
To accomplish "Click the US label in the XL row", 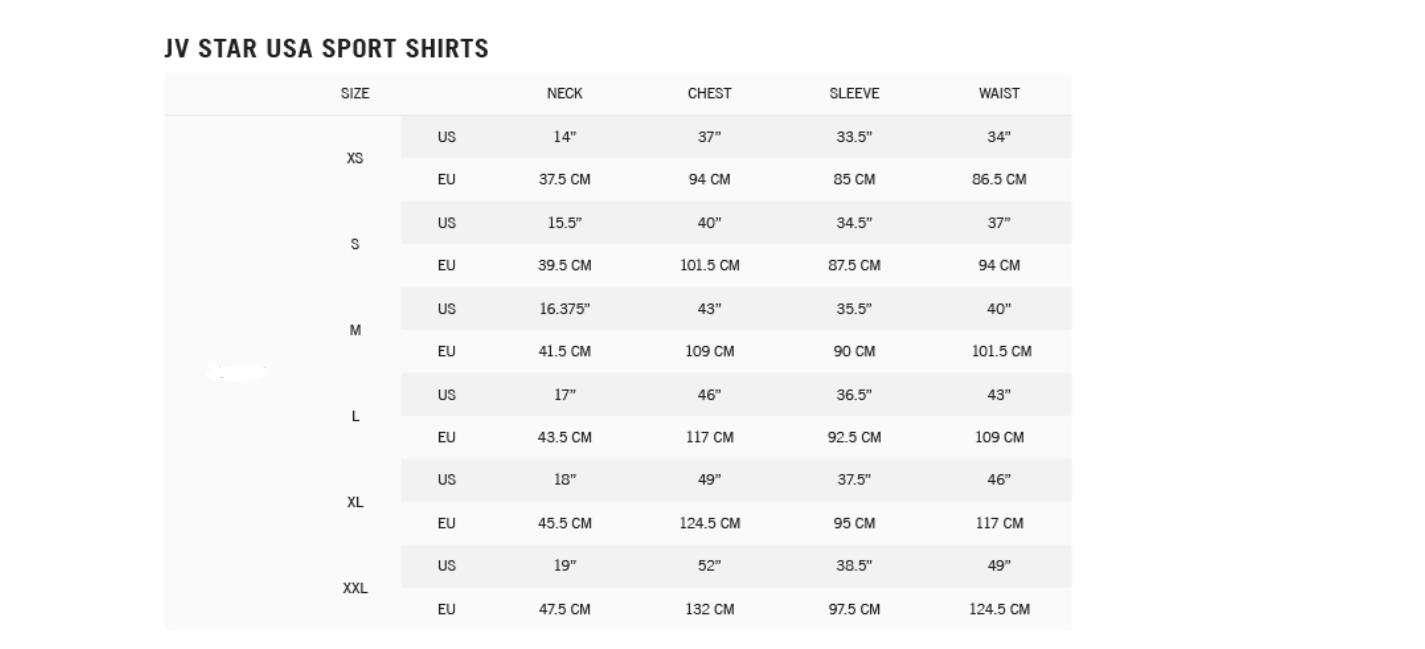I will tap(446, 480).
